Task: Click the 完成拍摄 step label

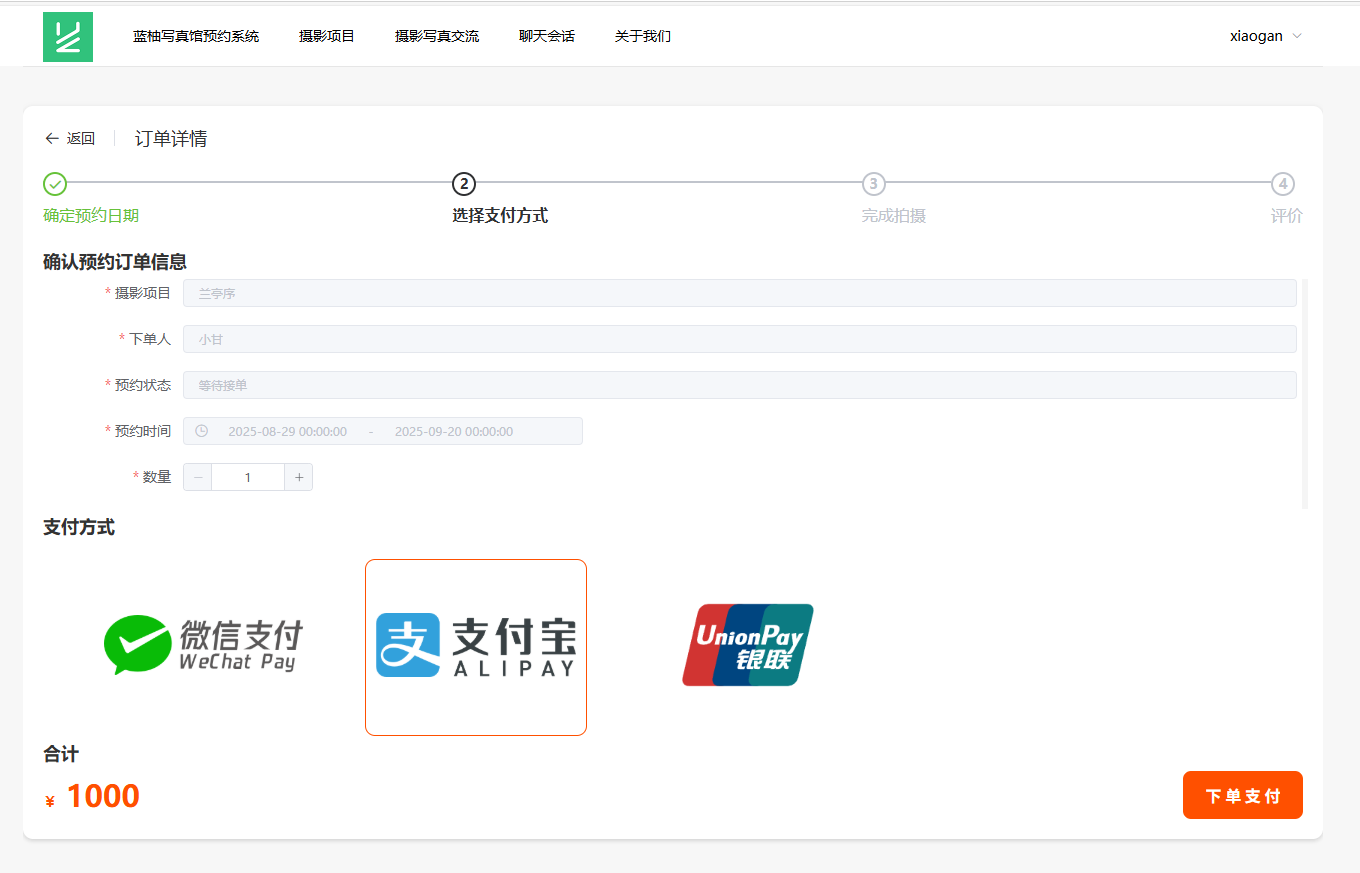Action: pos(894,215)
